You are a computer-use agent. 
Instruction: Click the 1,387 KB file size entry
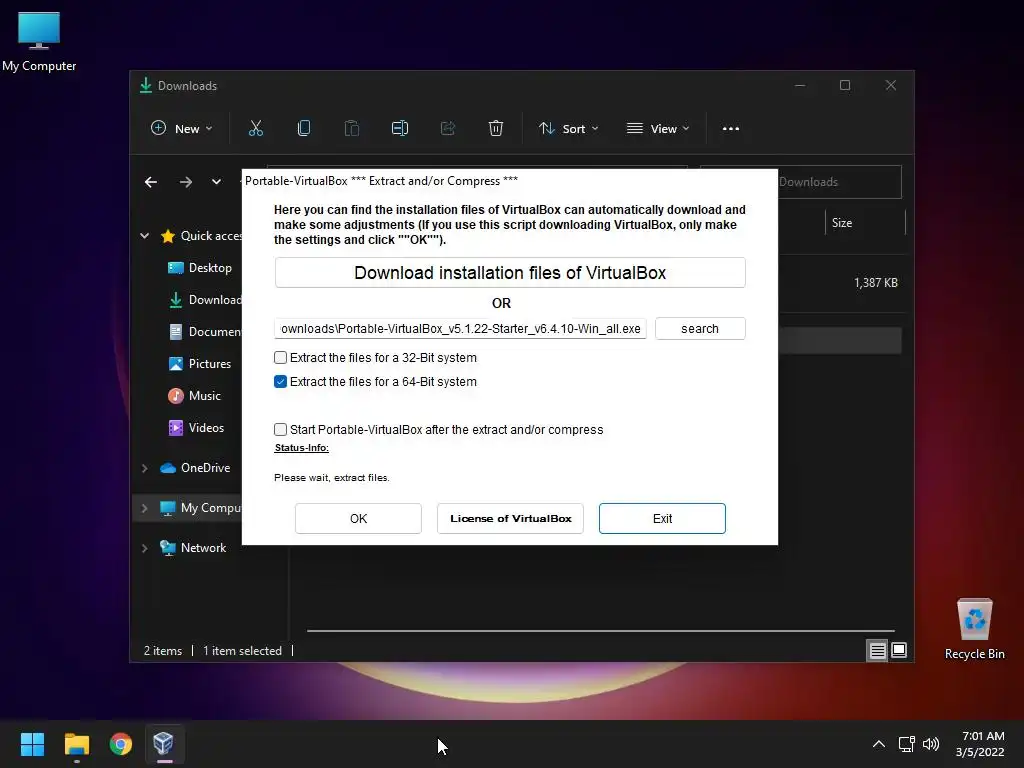pyautogui.click(x=876, y=283)
